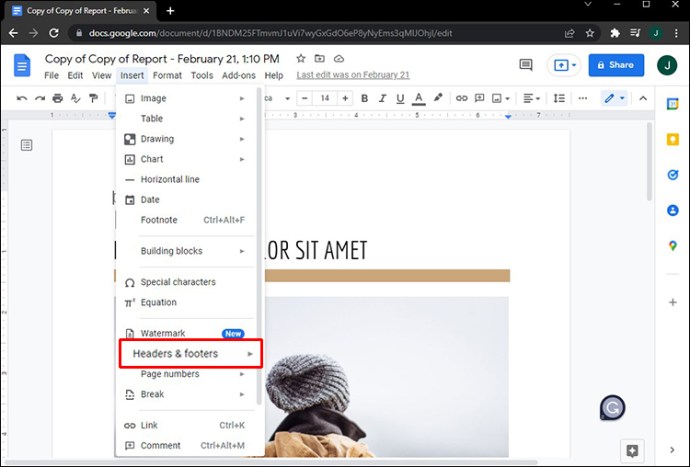690x467 pixels.
Task: Open the Editing mode pencil dropdown
Action: click(x=614, y=98)
